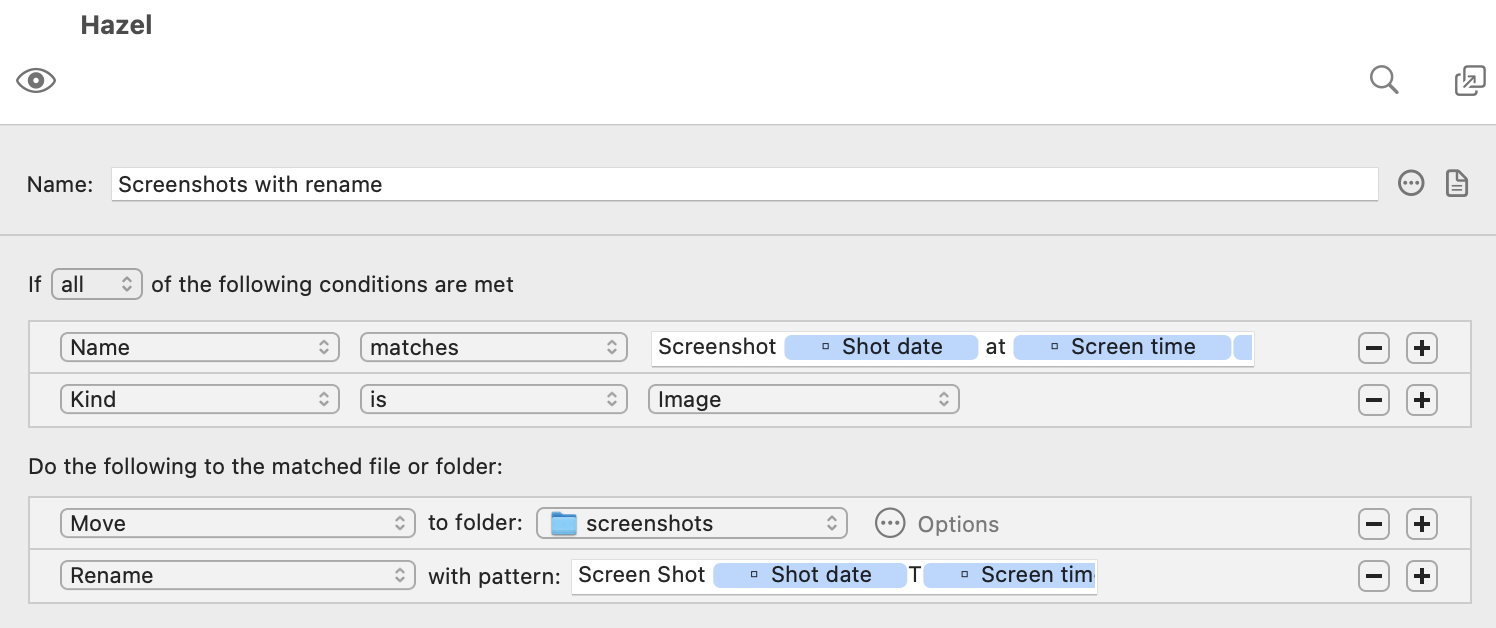Viewport: 1496px width, 628px height.
Task: Select the Shot date token in match pattern
Action: pyautogui.click(x=880, y=347)
